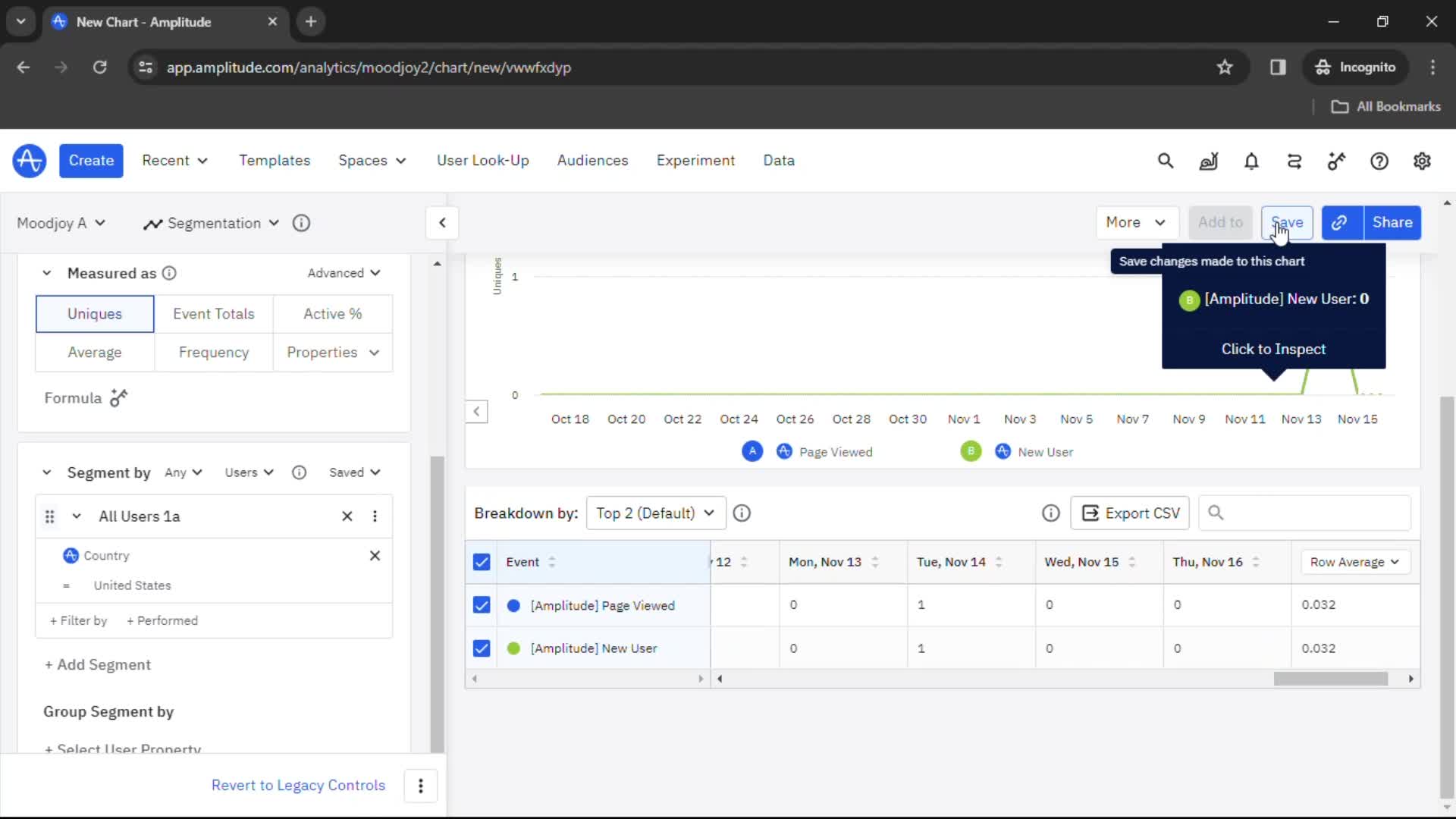Open the Any dropdown in Segment by
Image resolution: width=1456 pixels, height=819 pixels.
tap(184, 472)
